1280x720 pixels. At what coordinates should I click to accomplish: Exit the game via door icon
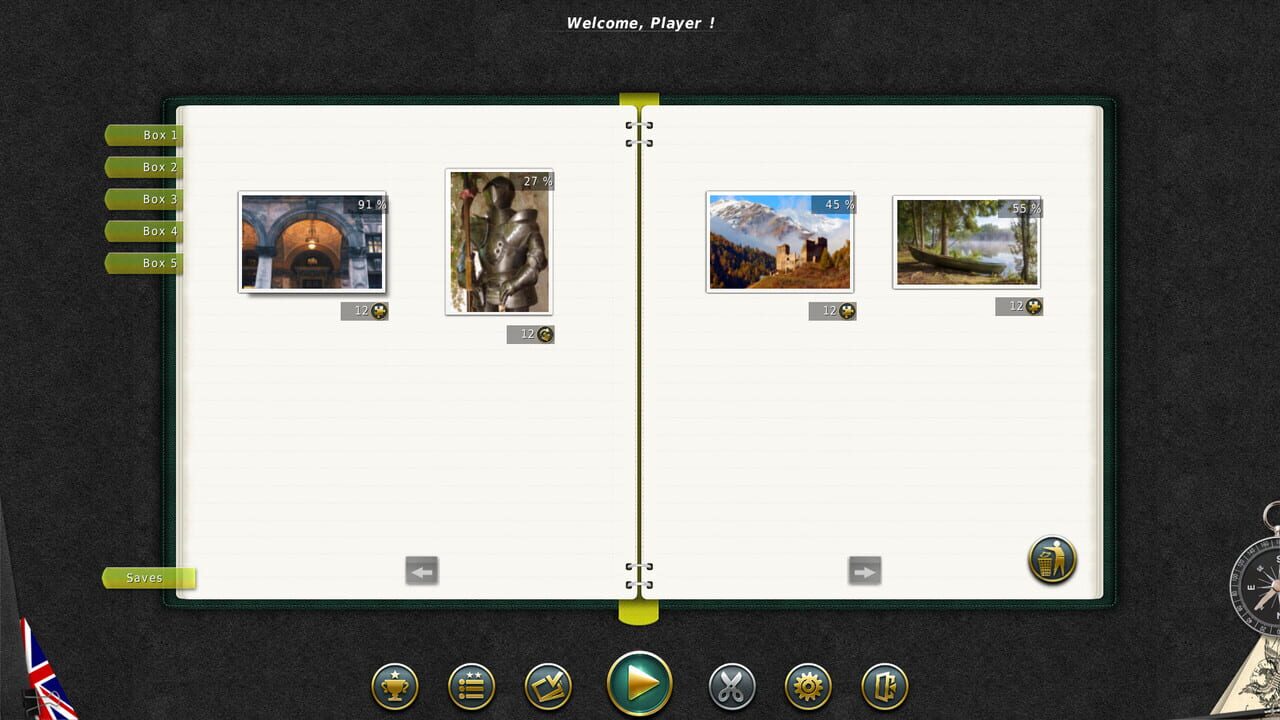[x=885, y=686]
